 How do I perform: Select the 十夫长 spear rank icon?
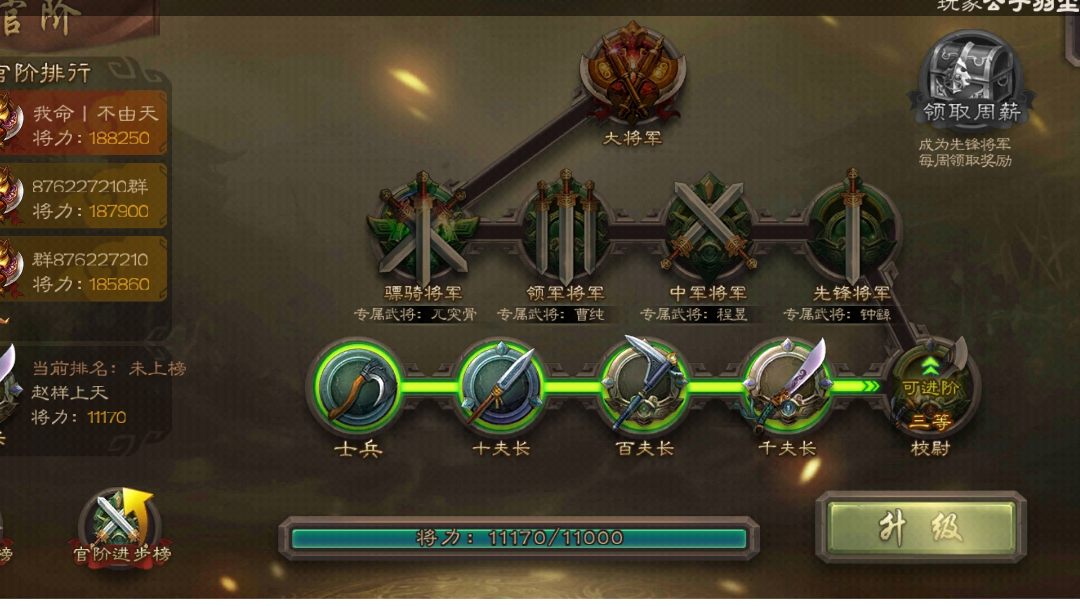tap(501, 386)
